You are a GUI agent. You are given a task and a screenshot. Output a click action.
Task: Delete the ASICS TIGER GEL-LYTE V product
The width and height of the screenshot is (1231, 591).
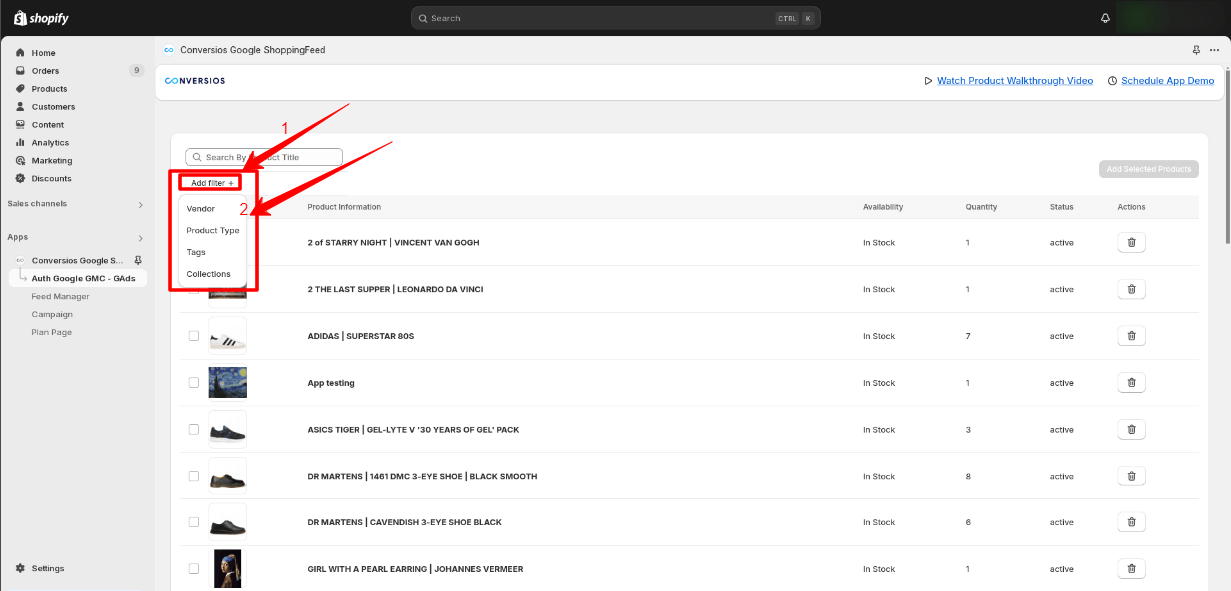[x=1131, y=429]
